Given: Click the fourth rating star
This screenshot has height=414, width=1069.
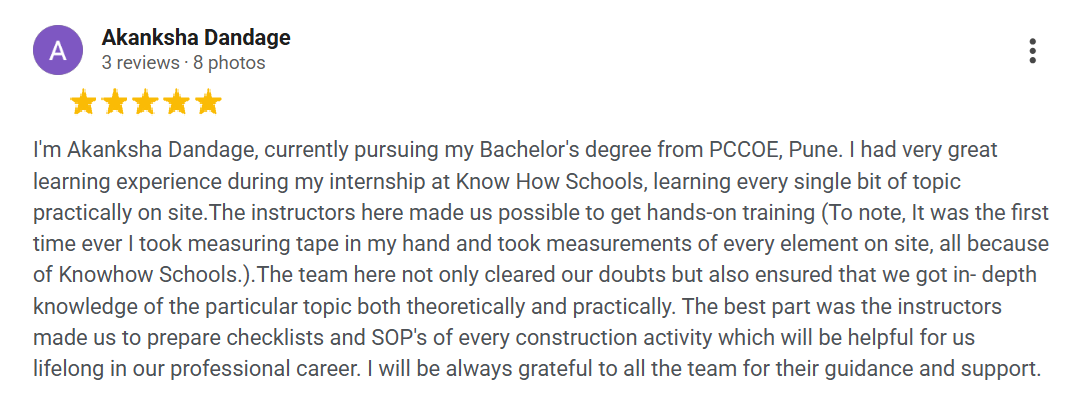Looking at the screenshot, I should coord(176,102).
